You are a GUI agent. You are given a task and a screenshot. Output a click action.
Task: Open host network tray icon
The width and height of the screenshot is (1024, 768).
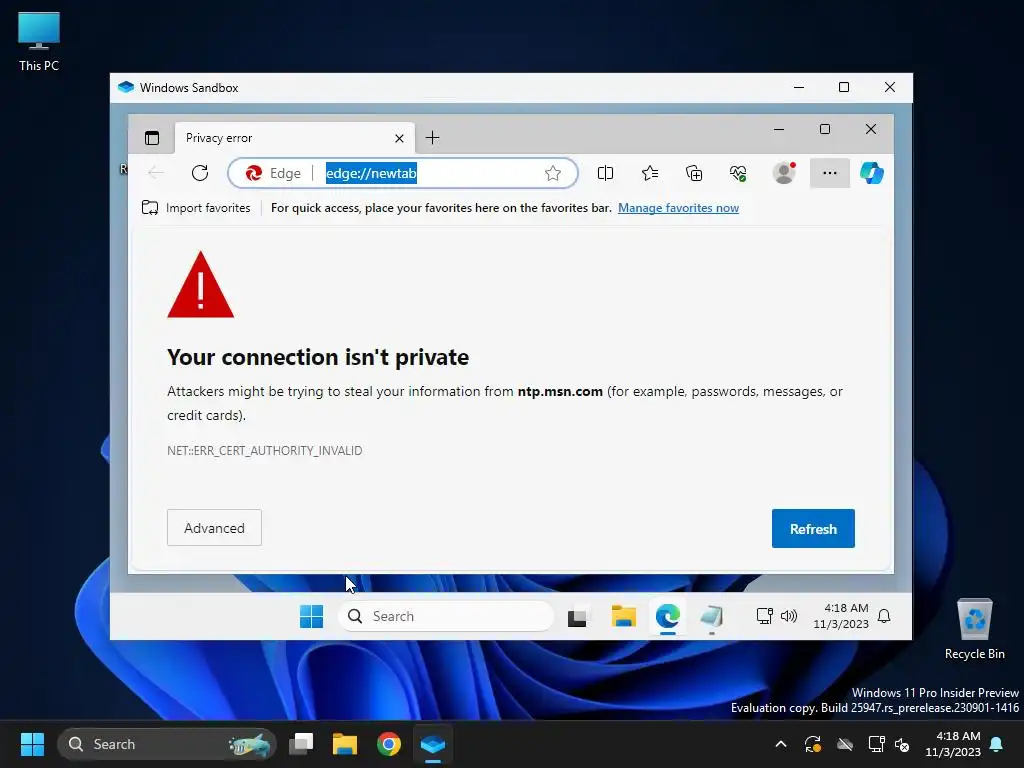coord(876,744)
